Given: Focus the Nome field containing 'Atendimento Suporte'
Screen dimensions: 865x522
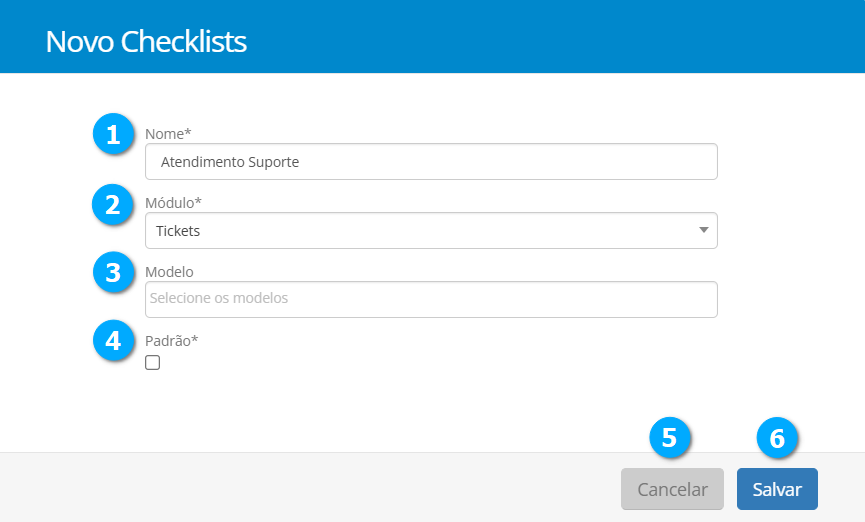Looking at the screenshot, I should pos(430,161).
